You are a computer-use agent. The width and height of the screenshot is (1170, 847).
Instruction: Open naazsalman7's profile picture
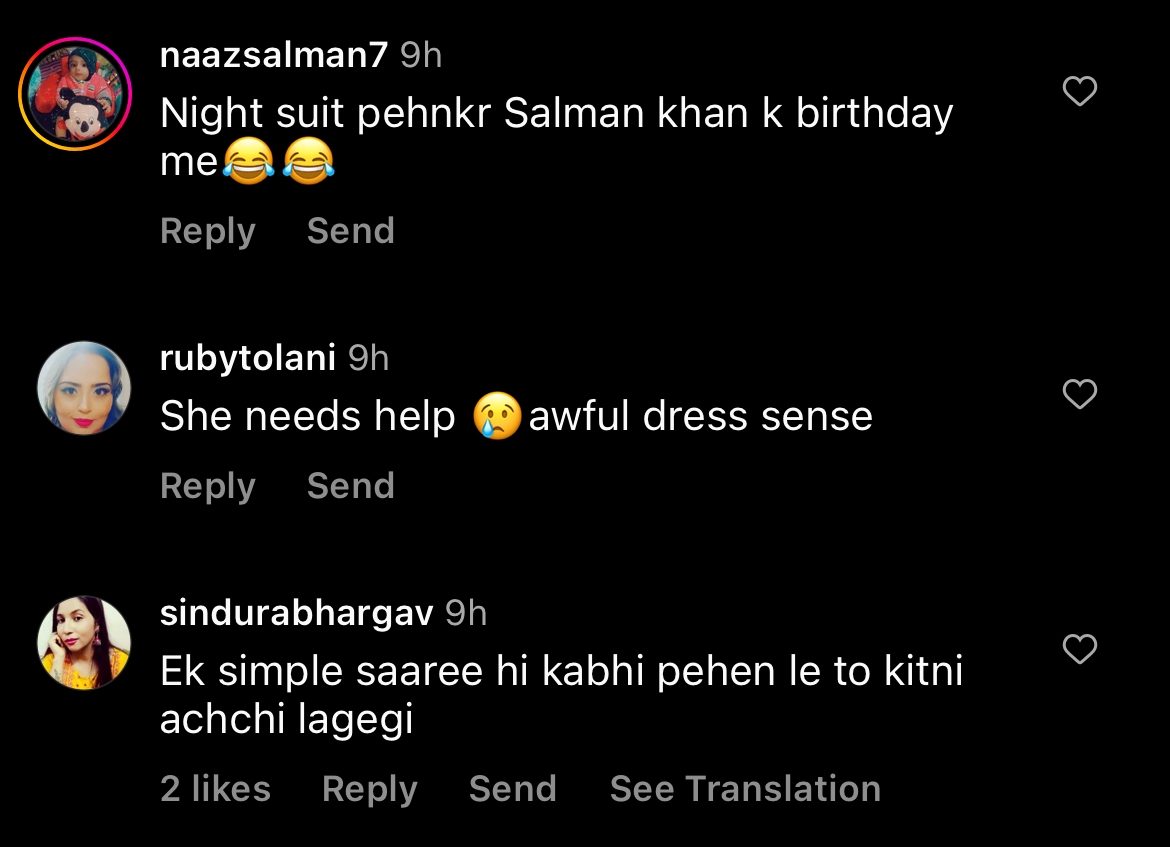(x=75, y=94)
